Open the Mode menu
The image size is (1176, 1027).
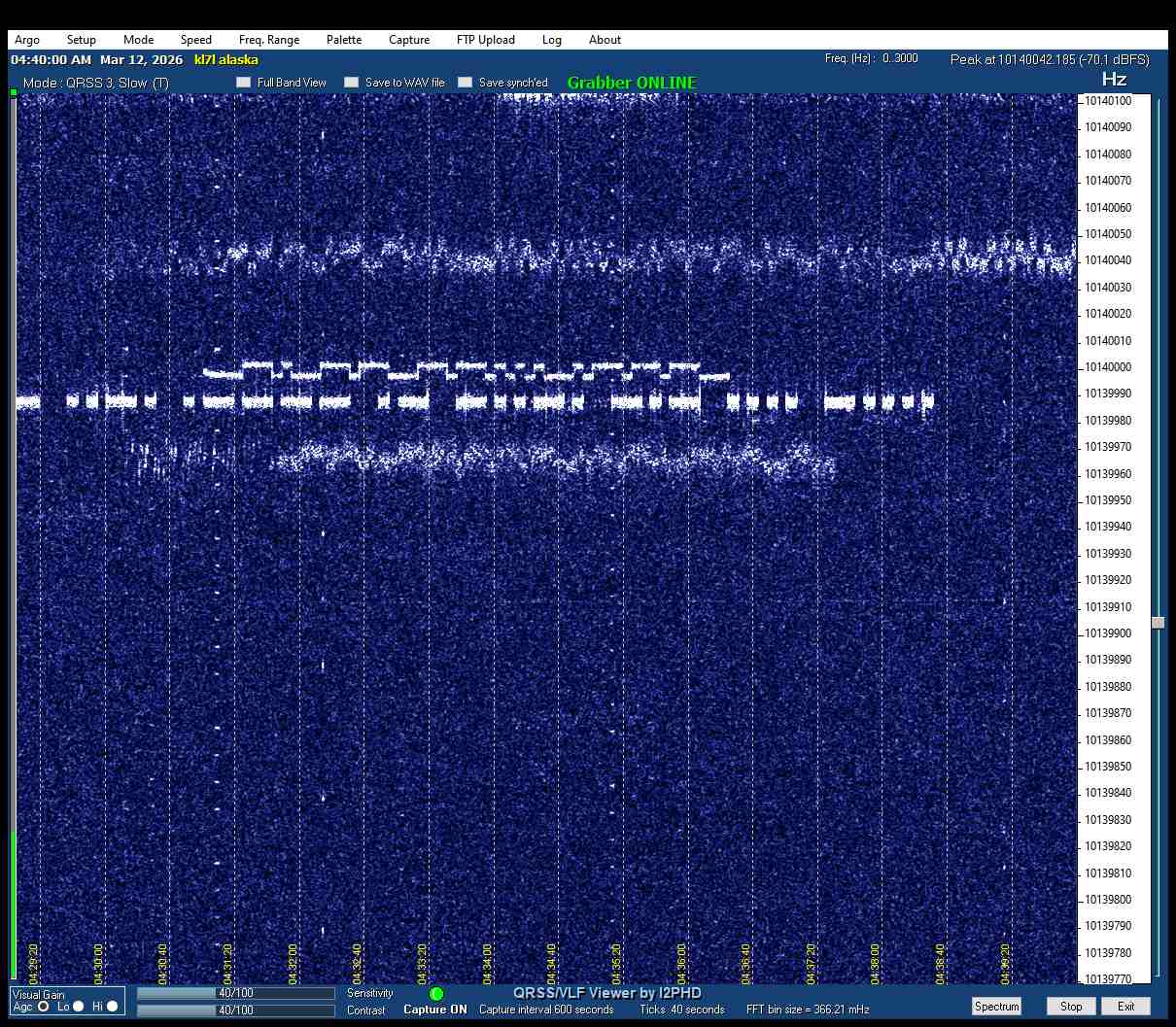tap(138, 40)
